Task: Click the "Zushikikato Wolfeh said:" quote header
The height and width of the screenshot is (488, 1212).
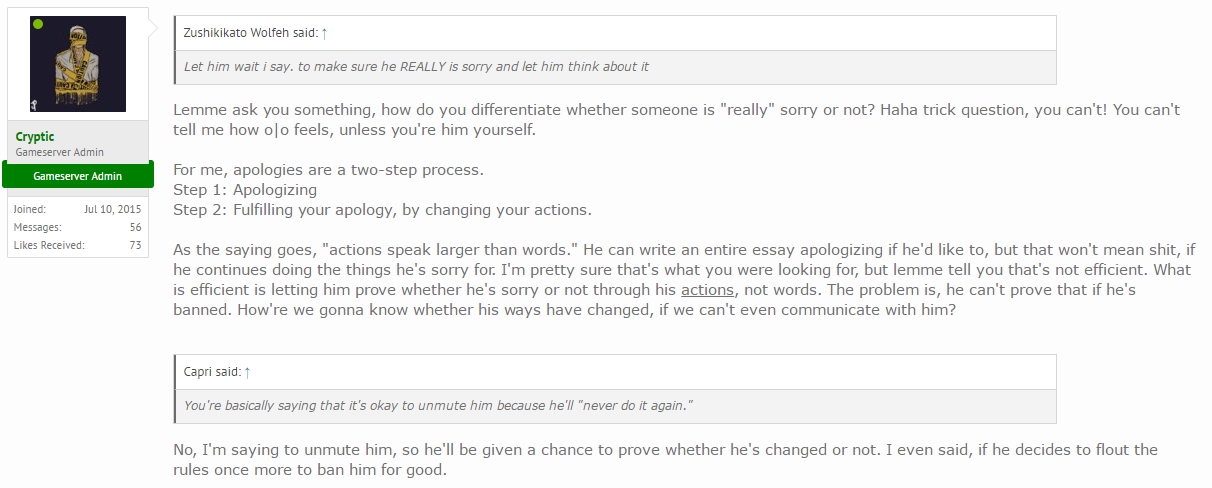Action: point(250,33)
